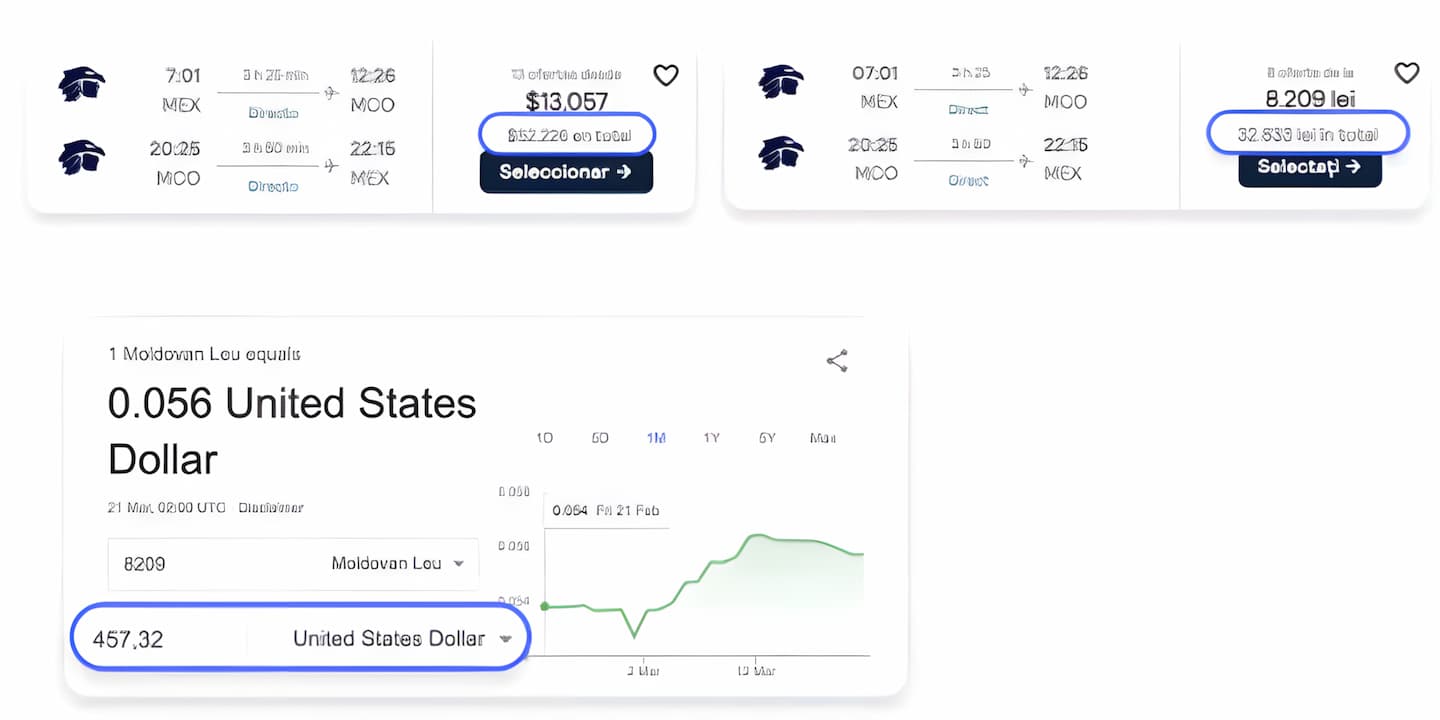Click the plane icon on left MEX-MCO route
The image size is (1440, 720).
(x=331, y=93)
